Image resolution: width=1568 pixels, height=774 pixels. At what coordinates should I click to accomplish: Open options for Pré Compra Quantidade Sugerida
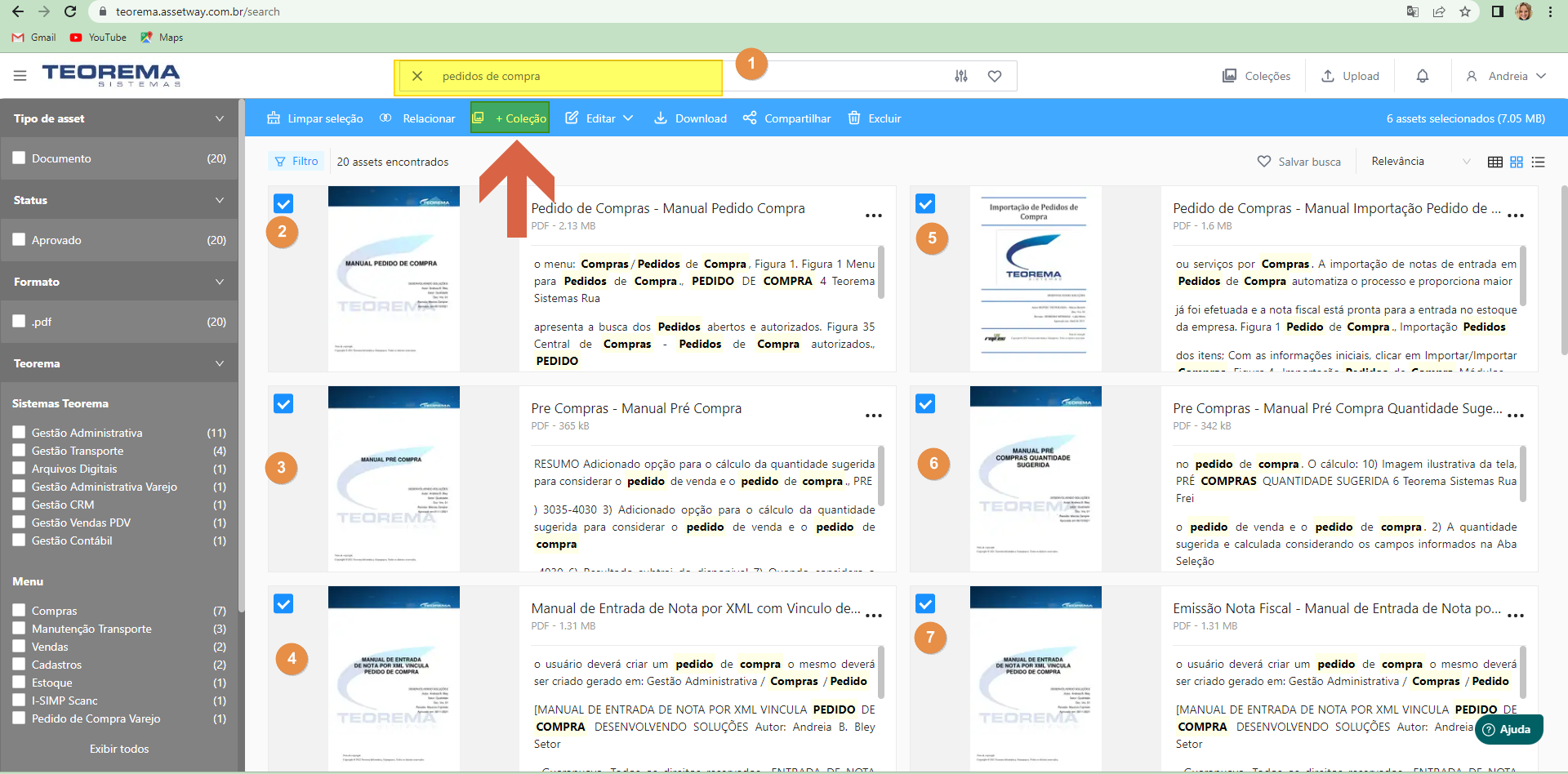pyautogui.click(x=1516, y=416)
